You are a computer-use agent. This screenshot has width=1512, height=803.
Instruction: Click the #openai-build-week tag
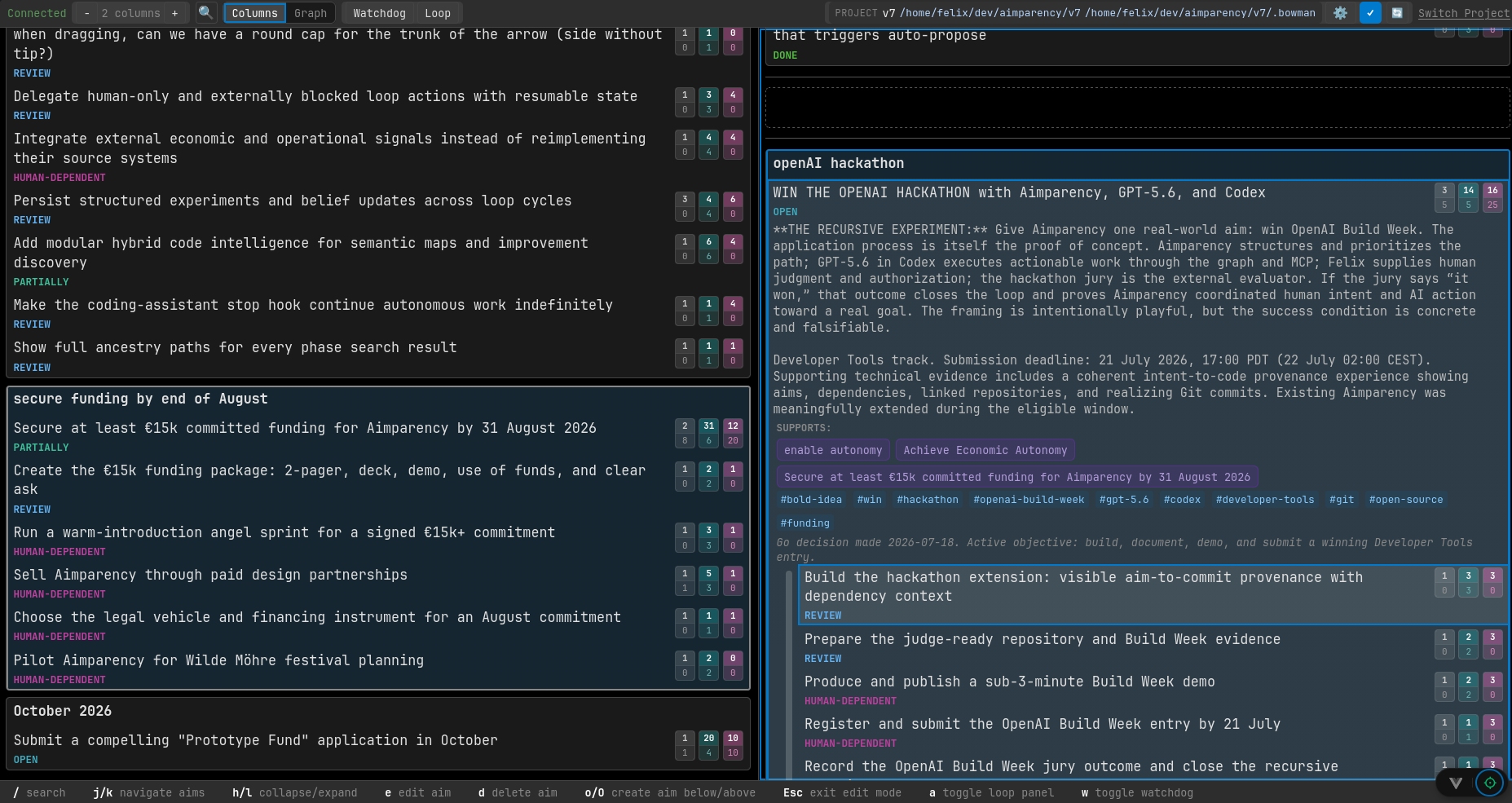(1029, 500)
